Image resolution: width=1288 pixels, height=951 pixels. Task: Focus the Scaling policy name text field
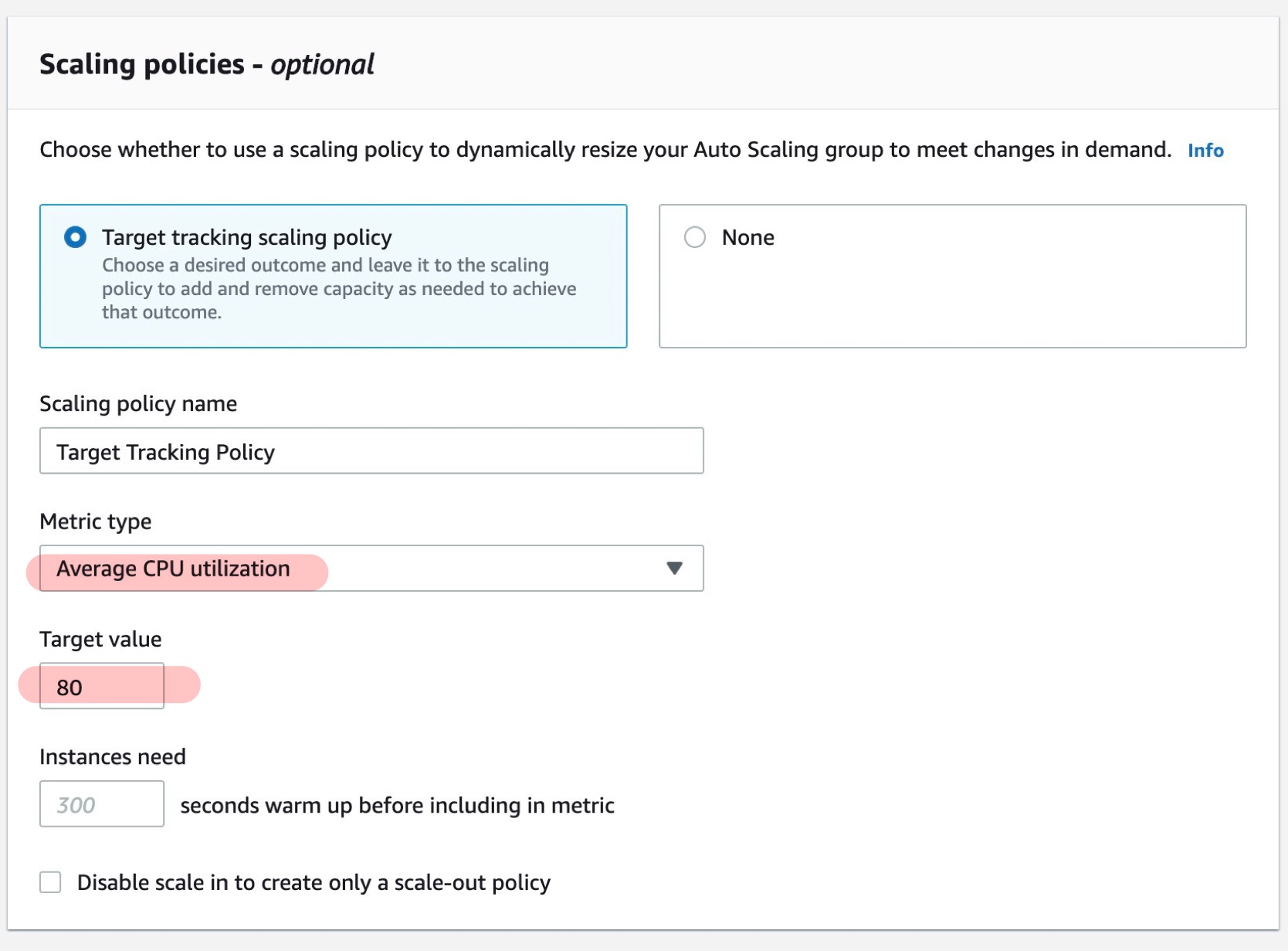pos(371,451)
